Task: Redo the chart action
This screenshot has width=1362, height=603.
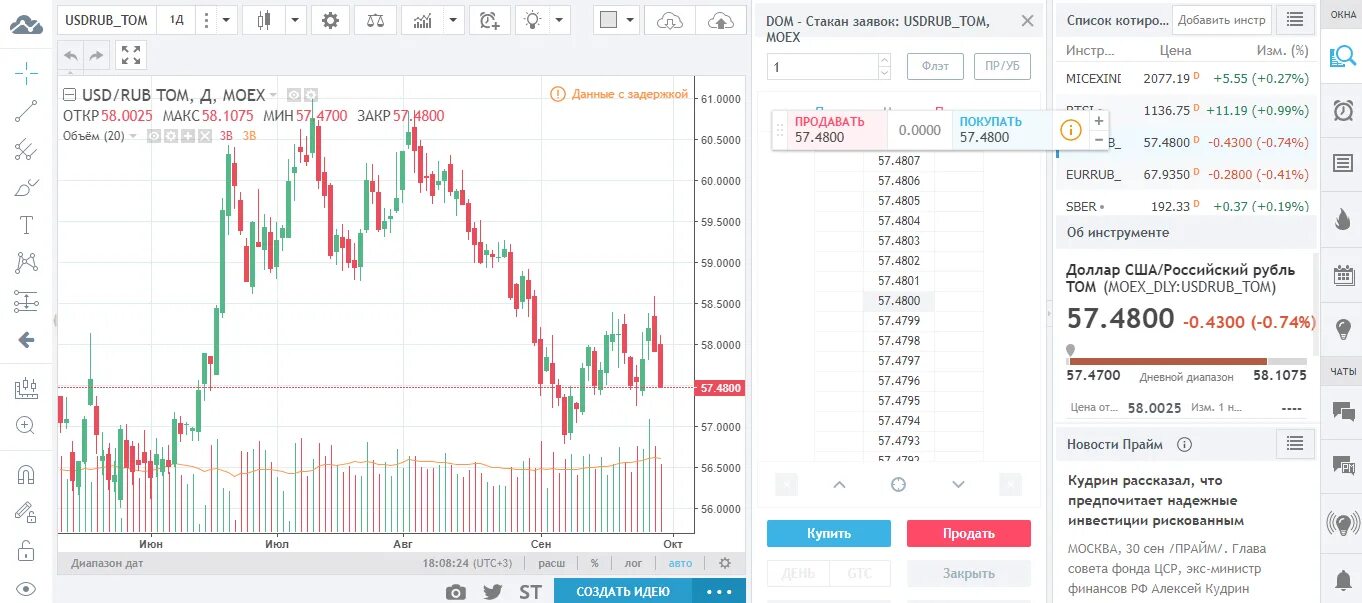Action: coord(96,56)
